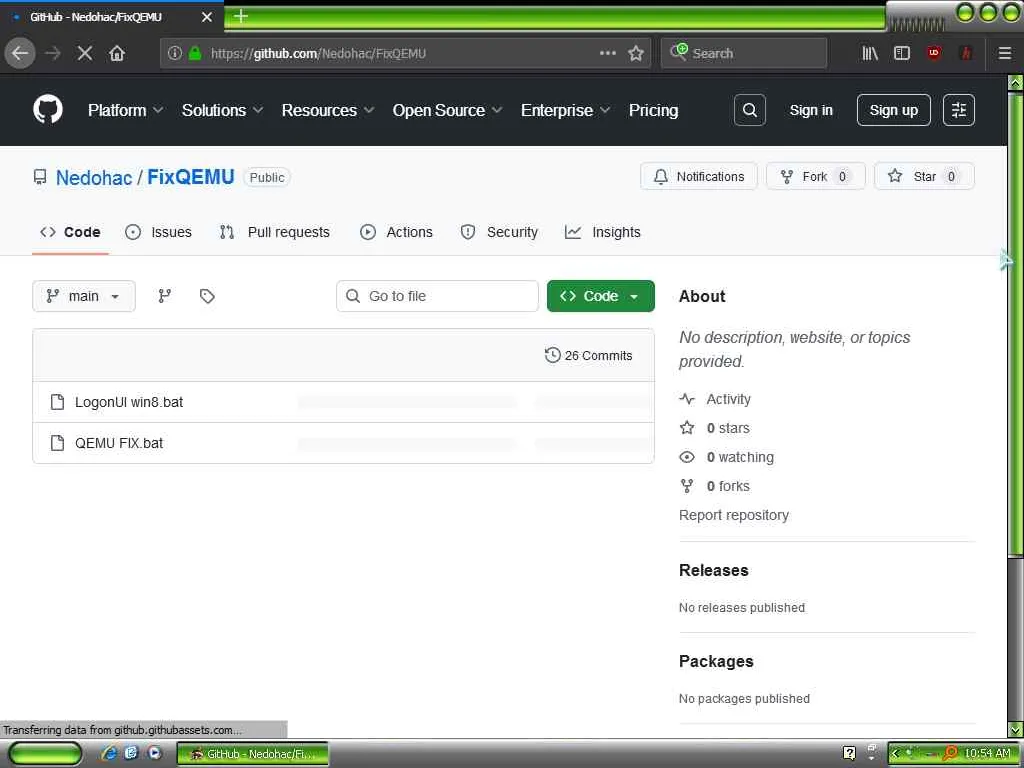1024x768 pixels.
Task: Click the green padlock in the address bar
Action: [195, 54]
